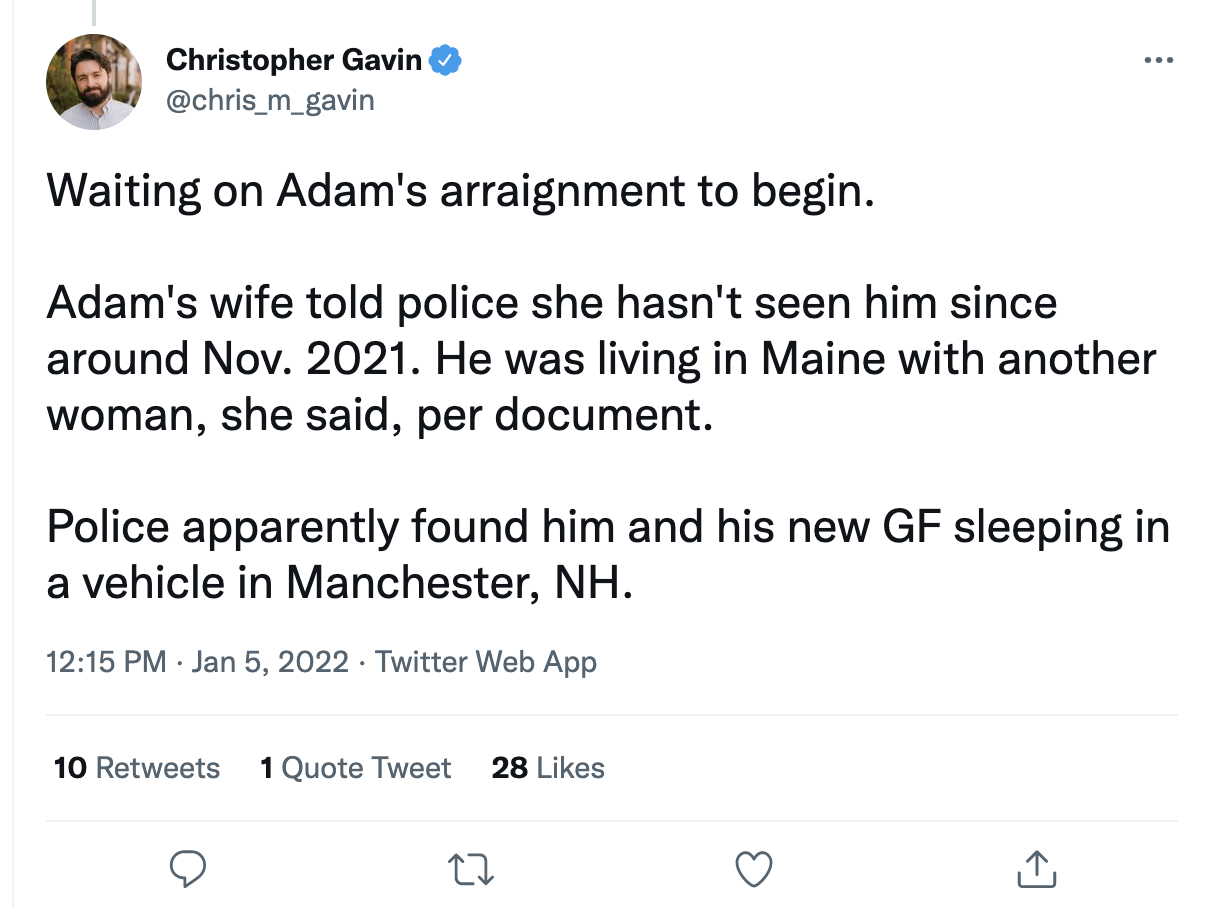Open the Twitter Web App source link

pyautogui.click(x=485, y=662)
